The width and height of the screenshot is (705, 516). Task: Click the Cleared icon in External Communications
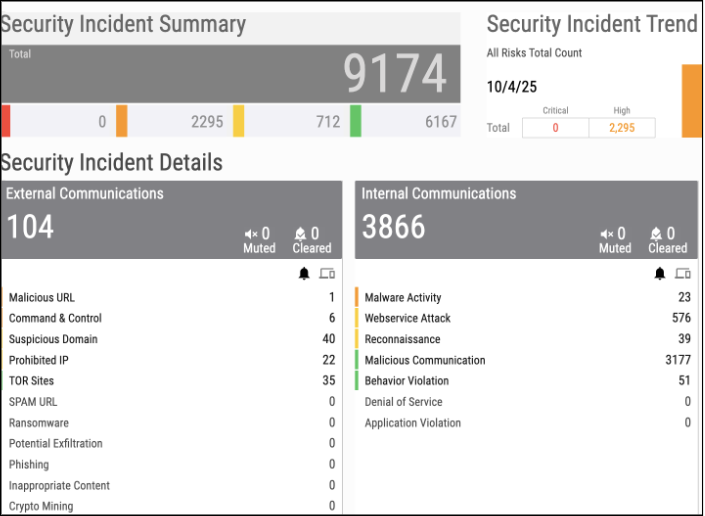pos(302,234)
